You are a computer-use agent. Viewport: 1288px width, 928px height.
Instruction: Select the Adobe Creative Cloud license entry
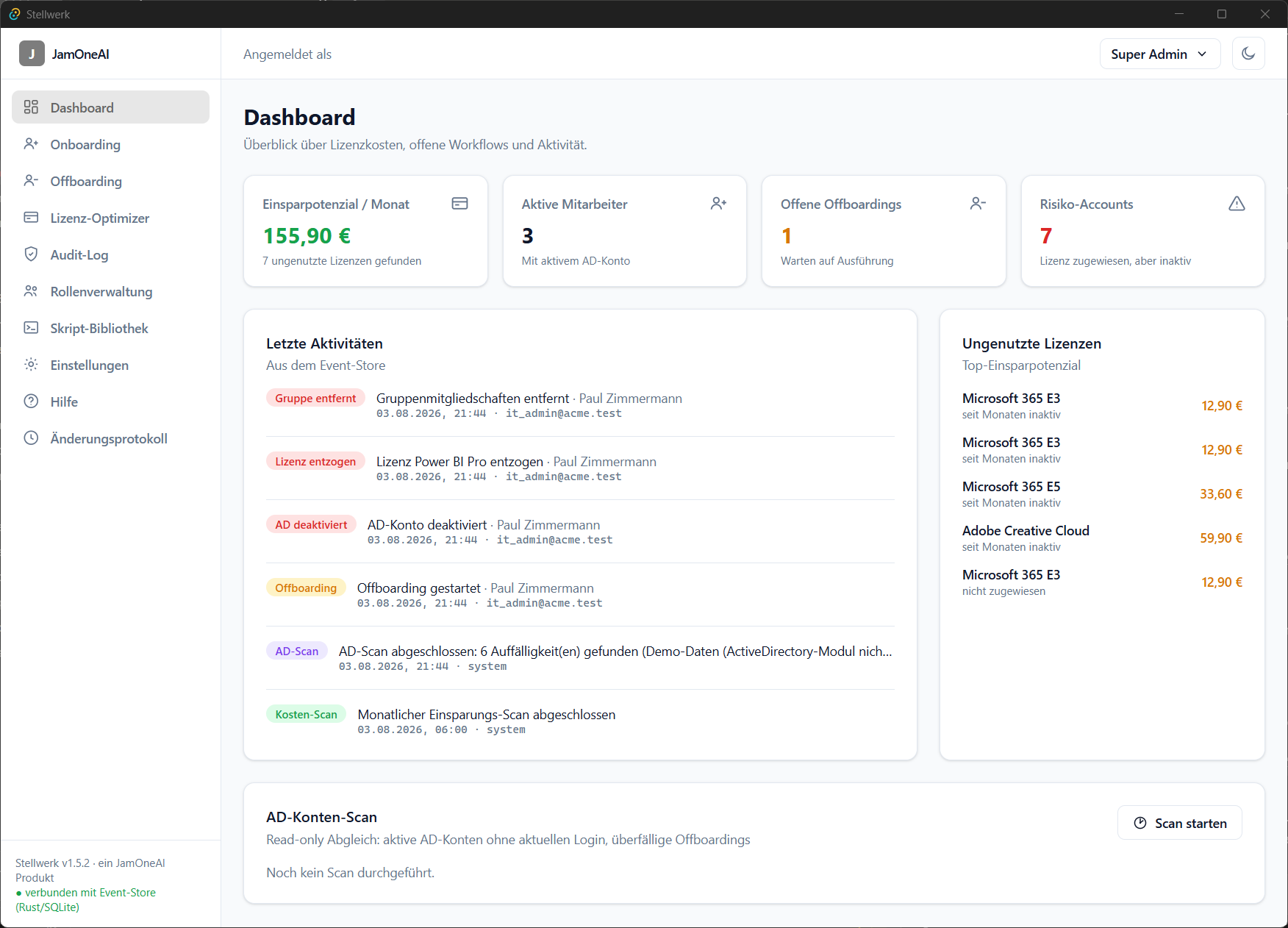[1102, 538]
